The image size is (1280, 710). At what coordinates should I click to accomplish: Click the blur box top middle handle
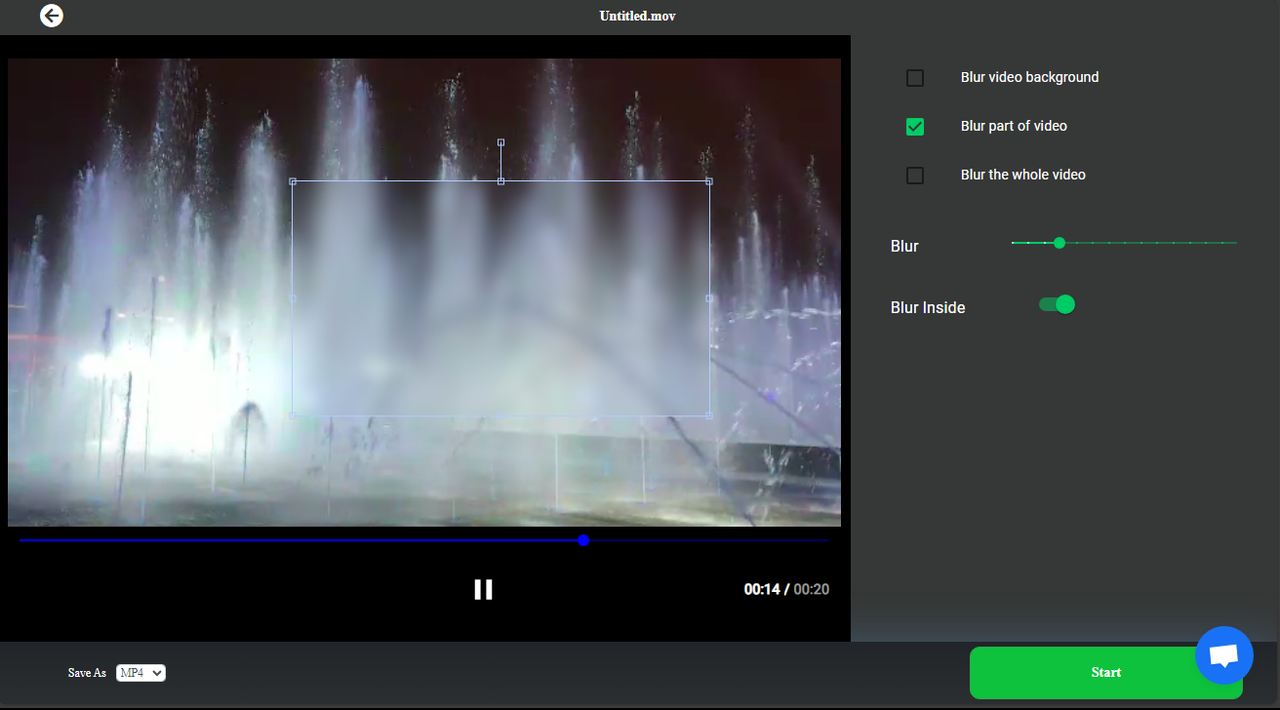[501, 181]
